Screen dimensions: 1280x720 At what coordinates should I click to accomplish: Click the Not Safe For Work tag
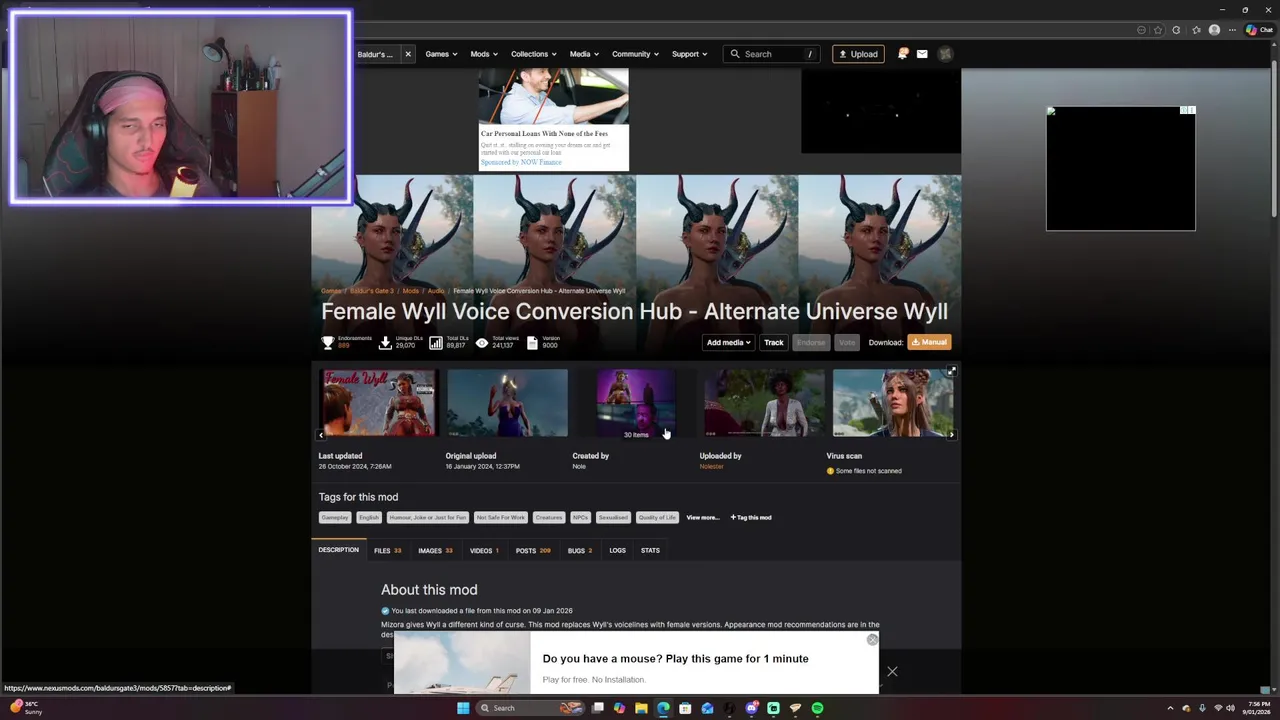pos(500,518)
